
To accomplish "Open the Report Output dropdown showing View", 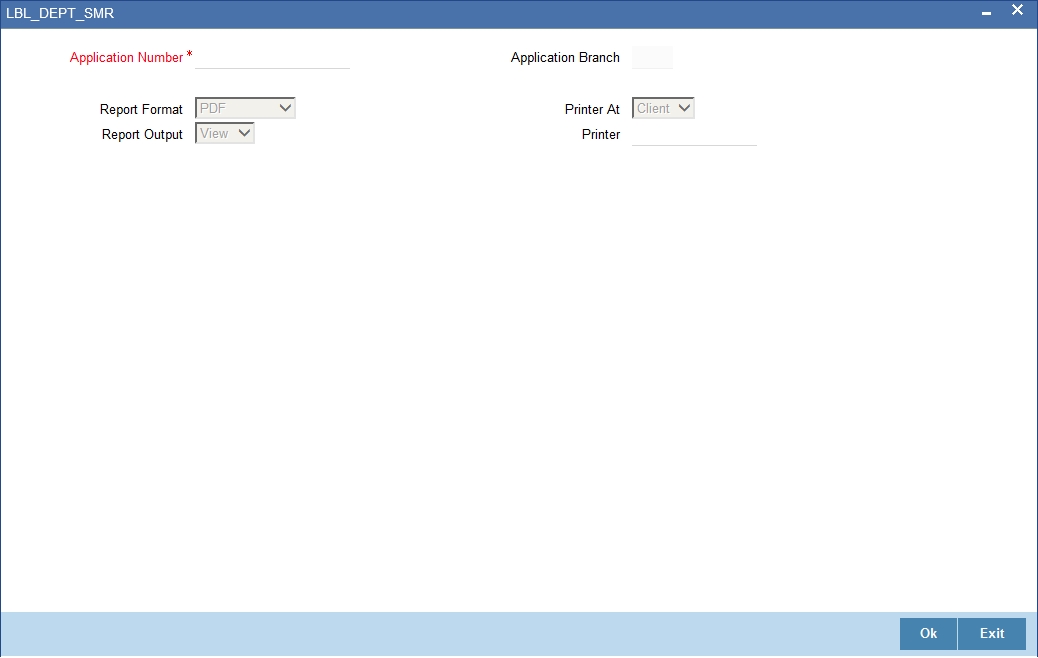I will point(224,133).
